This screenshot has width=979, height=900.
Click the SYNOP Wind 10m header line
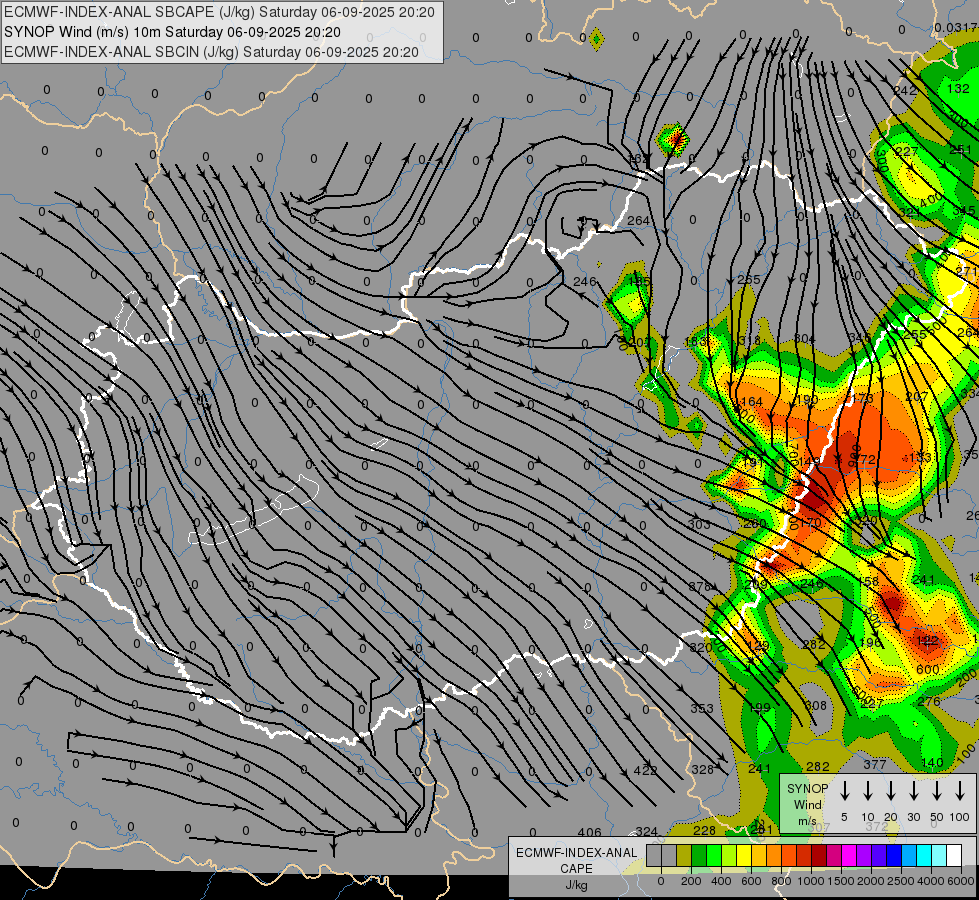(x=172, y=32)
